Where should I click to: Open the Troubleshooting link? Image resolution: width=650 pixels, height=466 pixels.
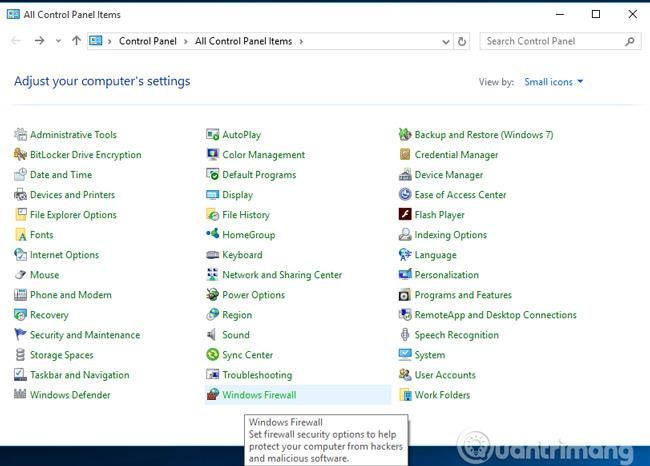(x=257, y=375)
